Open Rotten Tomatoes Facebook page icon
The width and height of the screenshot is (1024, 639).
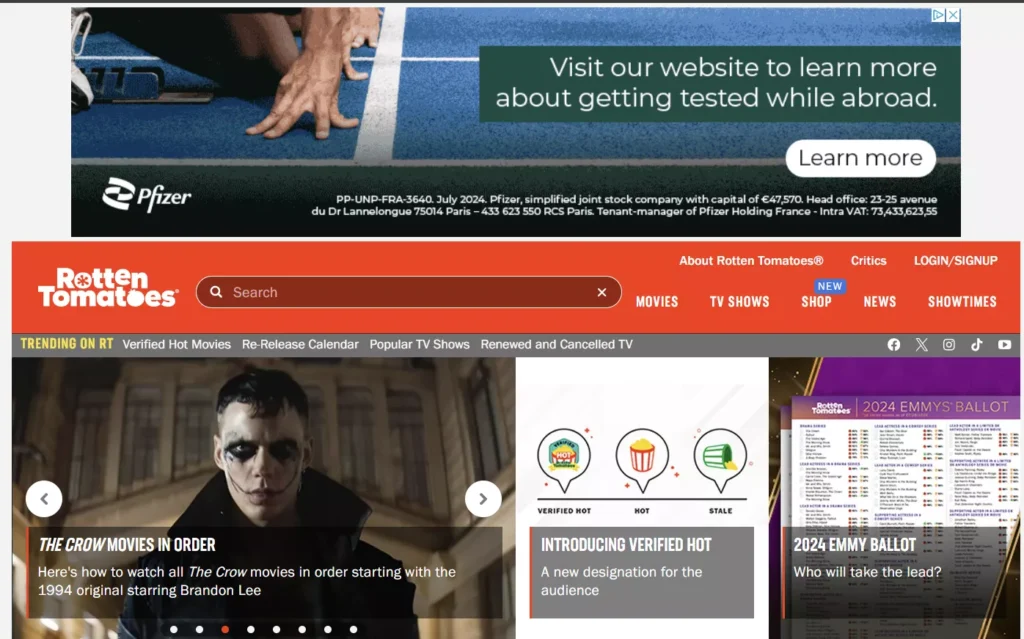[894, 344]
